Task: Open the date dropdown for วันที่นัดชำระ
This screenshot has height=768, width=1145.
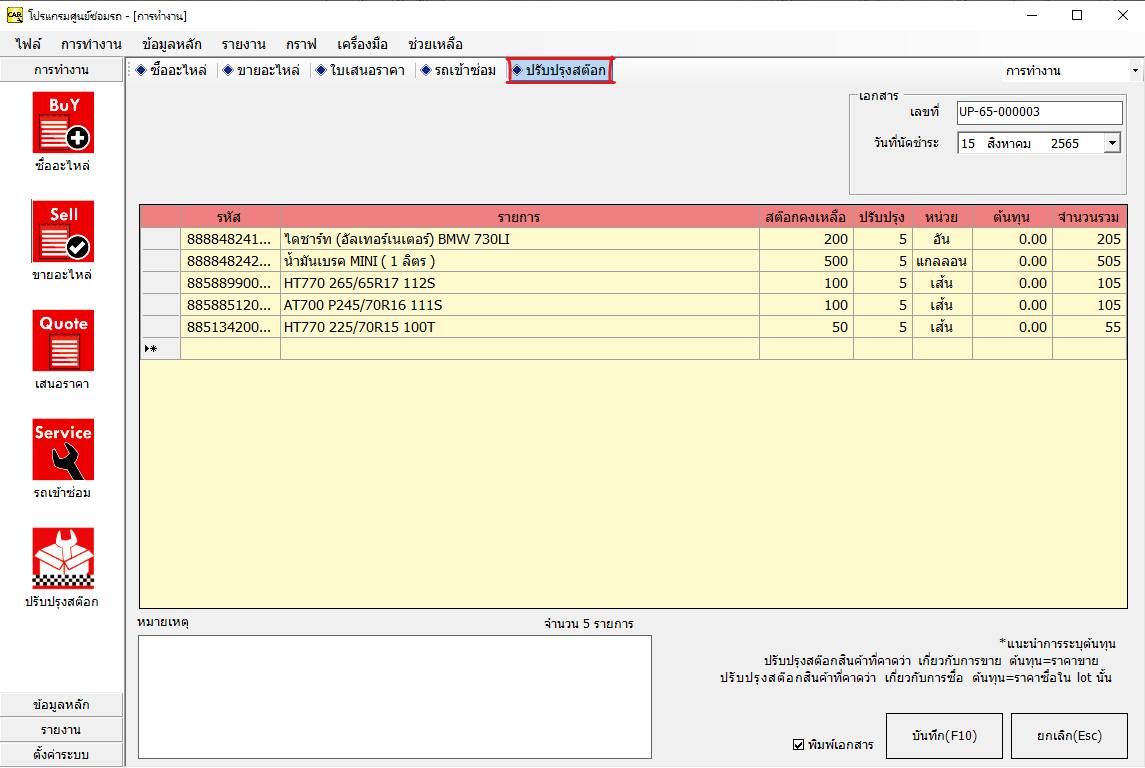Action: tap(1111, 143)
